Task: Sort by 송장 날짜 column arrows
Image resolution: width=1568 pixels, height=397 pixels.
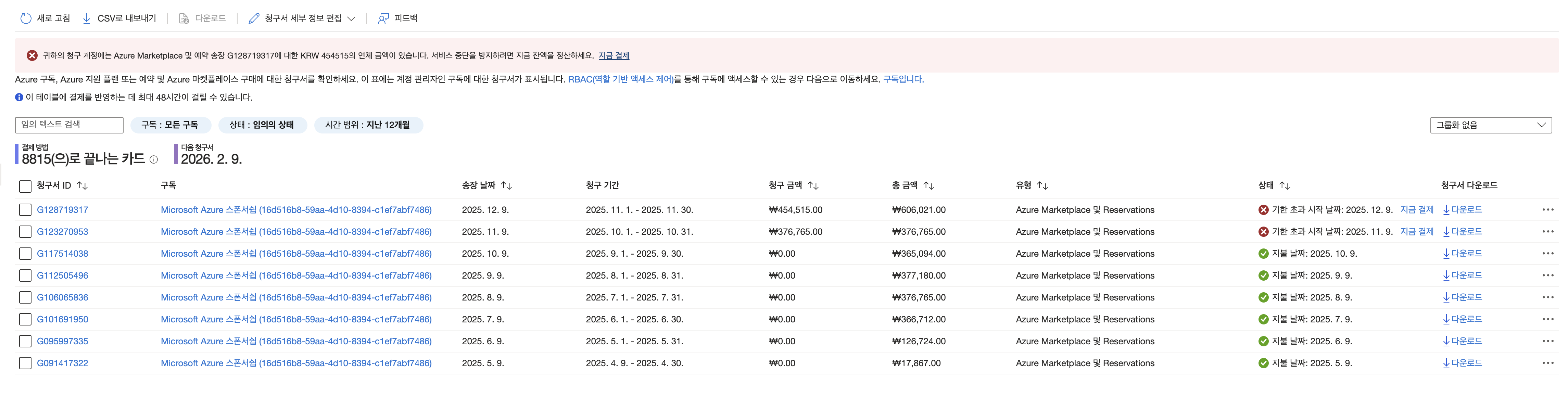Action: point(506,186)
